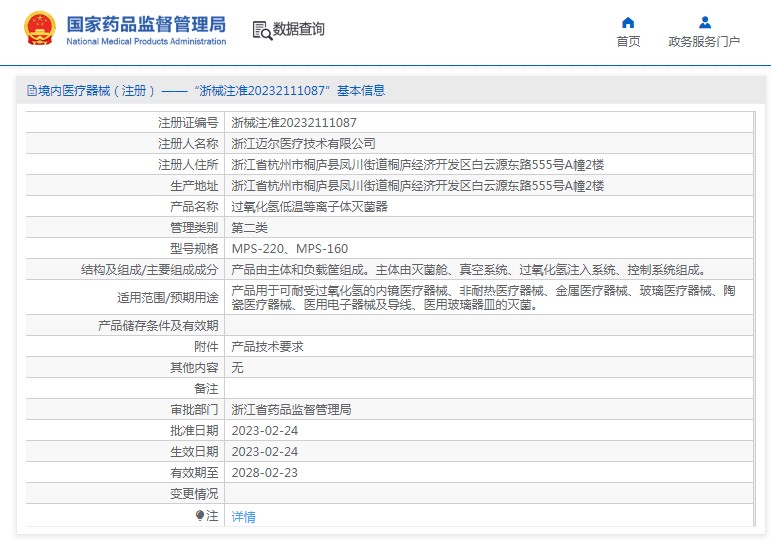Click 第二类 management category value
Screen dimensions: 771x545
click(249, 228)
